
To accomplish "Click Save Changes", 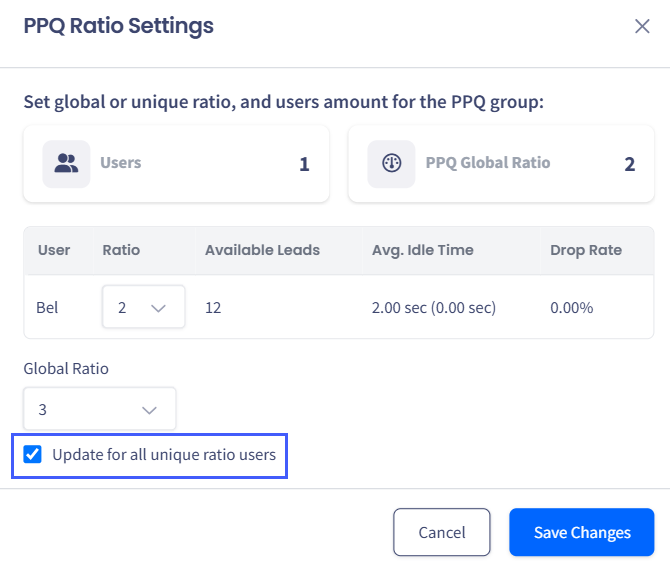I will click(x=582, y=532).
